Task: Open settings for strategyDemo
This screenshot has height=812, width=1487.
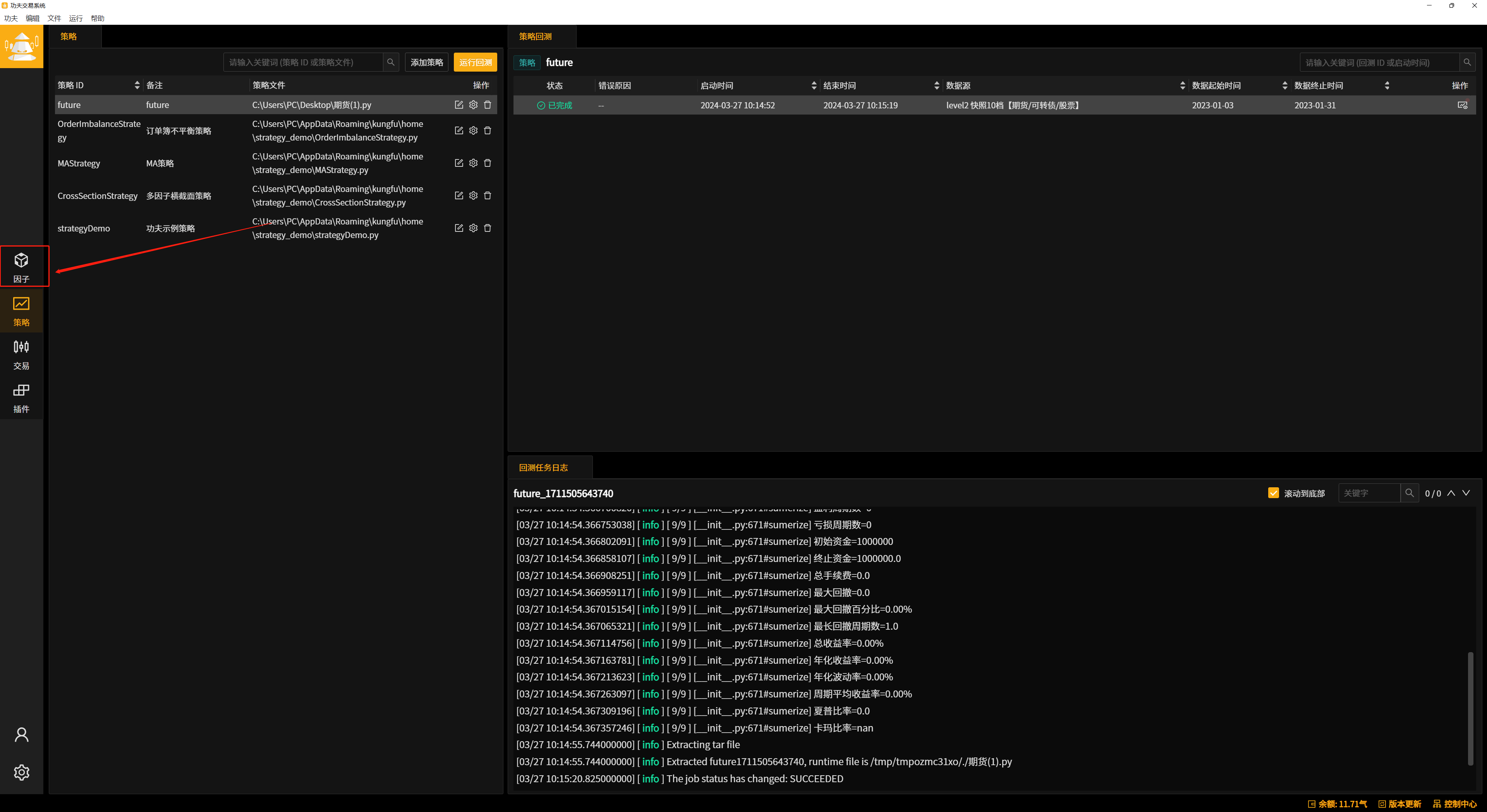Action: (x=473, y=228)
